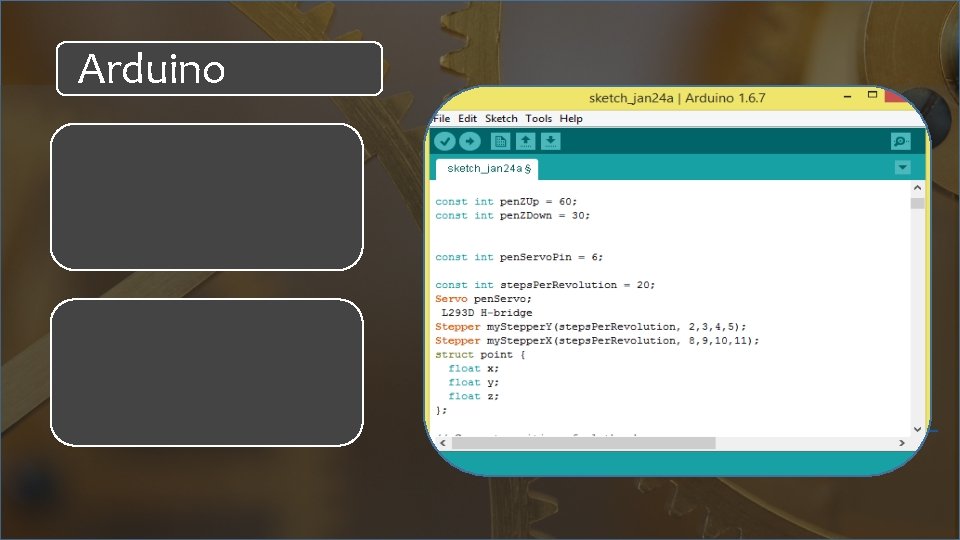Click the vertical scrollbar thumb
This screenshot has width=960, height=540.
pyautogui.click(x=917, y=203)
